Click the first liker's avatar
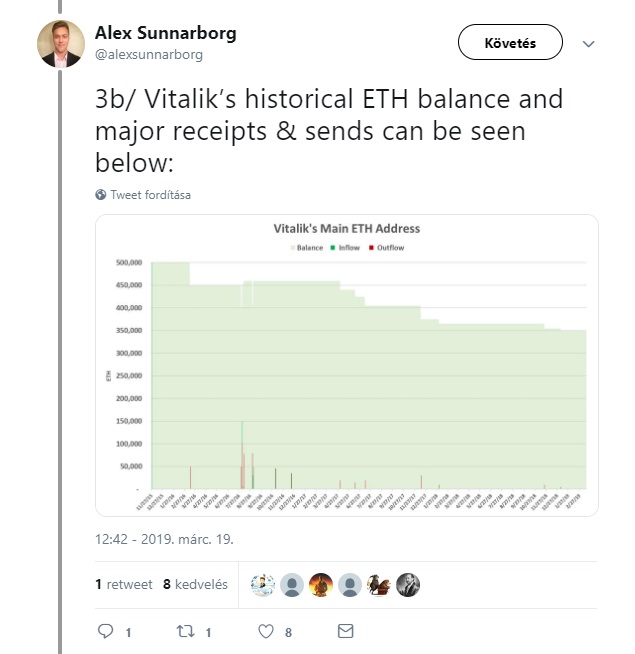Image resolution: width=635 pixels, height=654 pixels. [x=263, y=585]
